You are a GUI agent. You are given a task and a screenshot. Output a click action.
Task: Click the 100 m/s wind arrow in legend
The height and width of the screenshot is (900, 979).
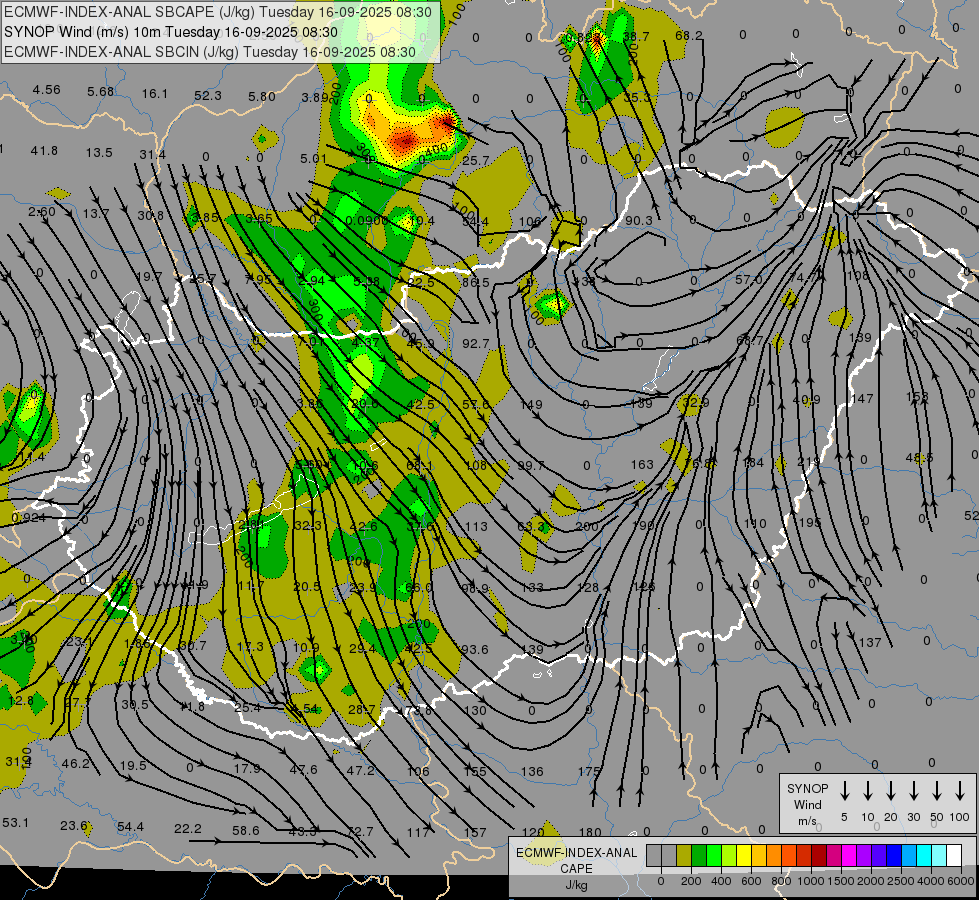960,791
